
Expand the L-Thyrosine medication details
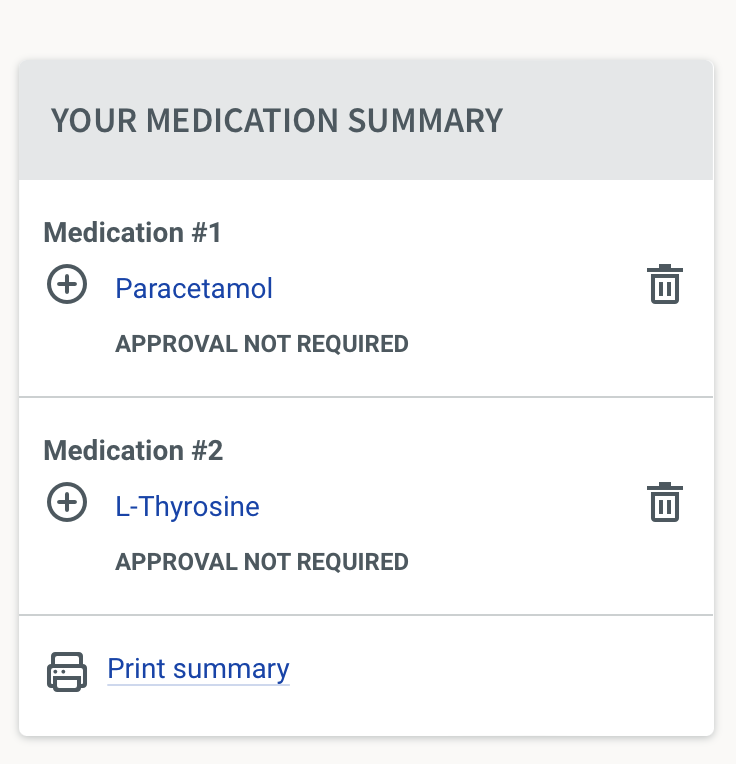coord(67,503)
